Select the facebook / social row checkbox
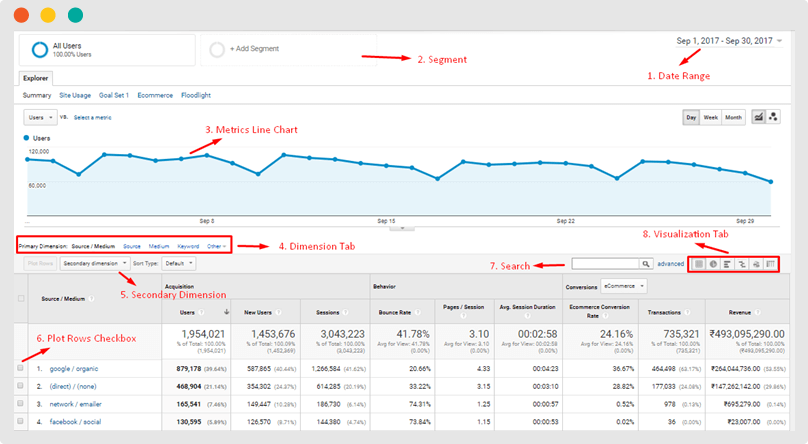This screenshot has height=444, width=808. tap(21, 423)
